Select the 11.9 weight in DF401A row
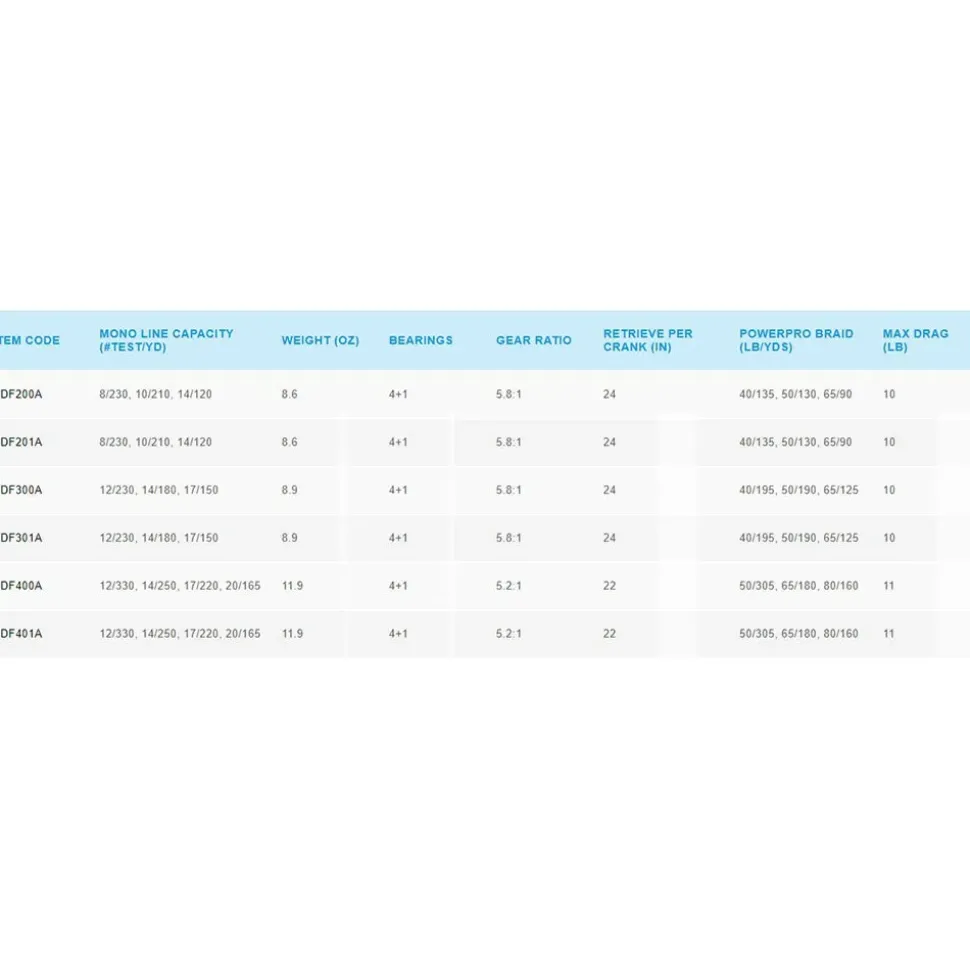970x971 pixels. [292, 634]
